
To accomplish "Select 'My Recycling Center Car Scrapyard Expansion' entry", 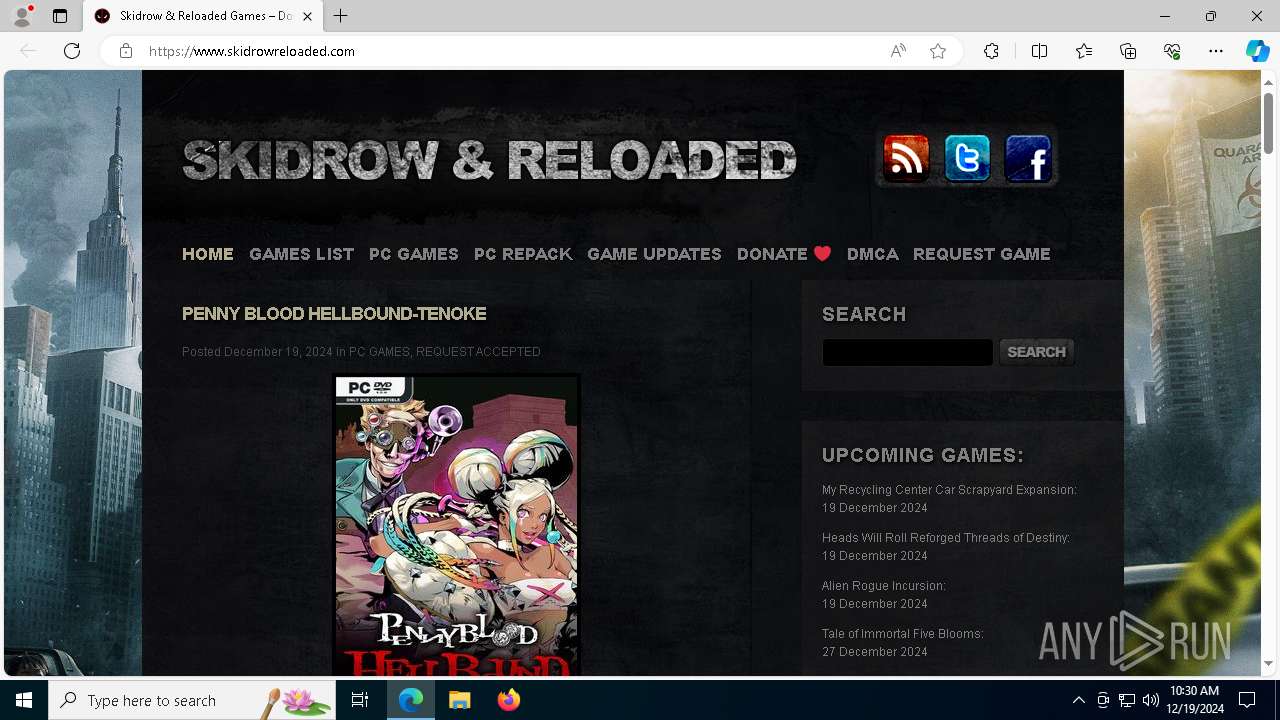I will pos(949,490).
